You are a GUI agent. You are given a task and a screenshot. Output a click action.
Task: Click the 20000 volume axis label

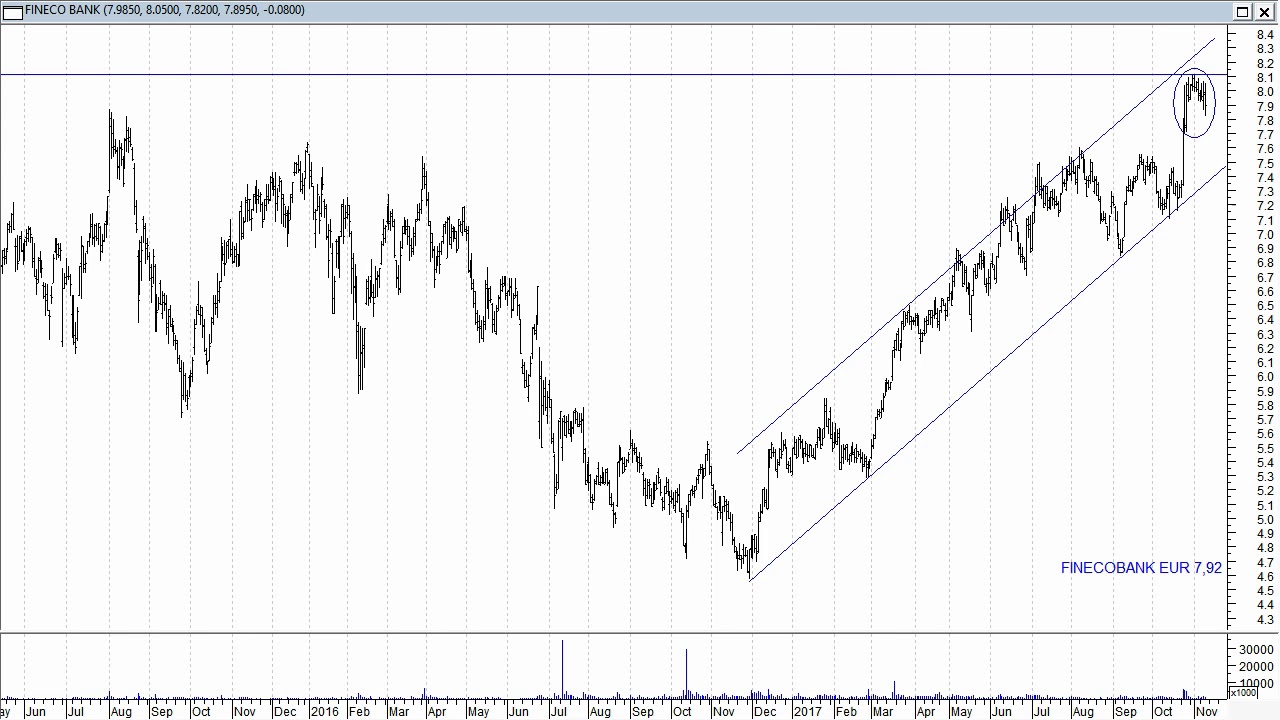tap(1256, 667)
